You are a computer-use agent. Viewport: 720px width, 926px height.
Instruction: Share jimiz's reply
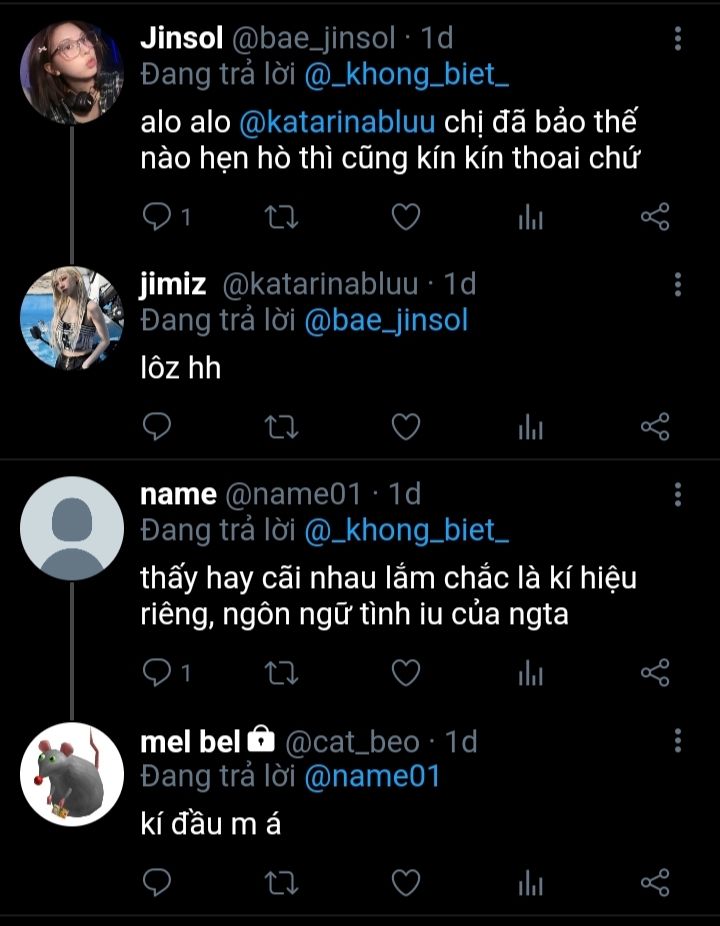[654, 427]
